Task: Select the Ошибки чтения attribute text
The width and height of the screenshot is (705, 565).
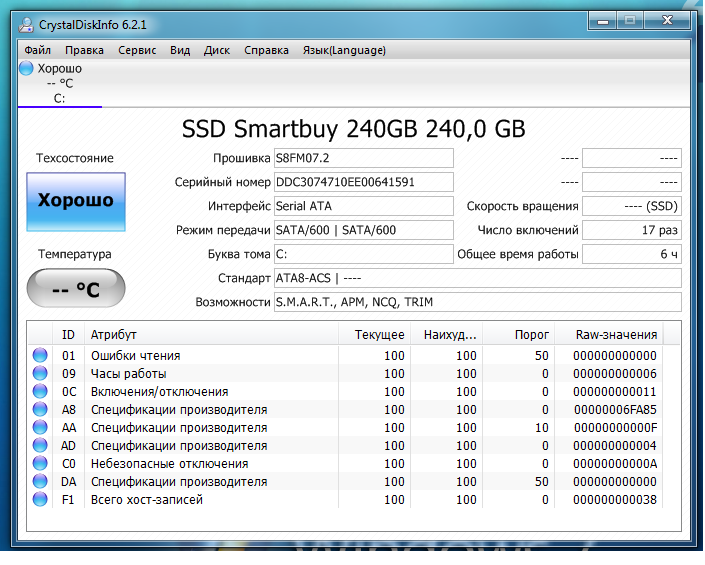Action: pyautogui.click(x=135, y=356)
